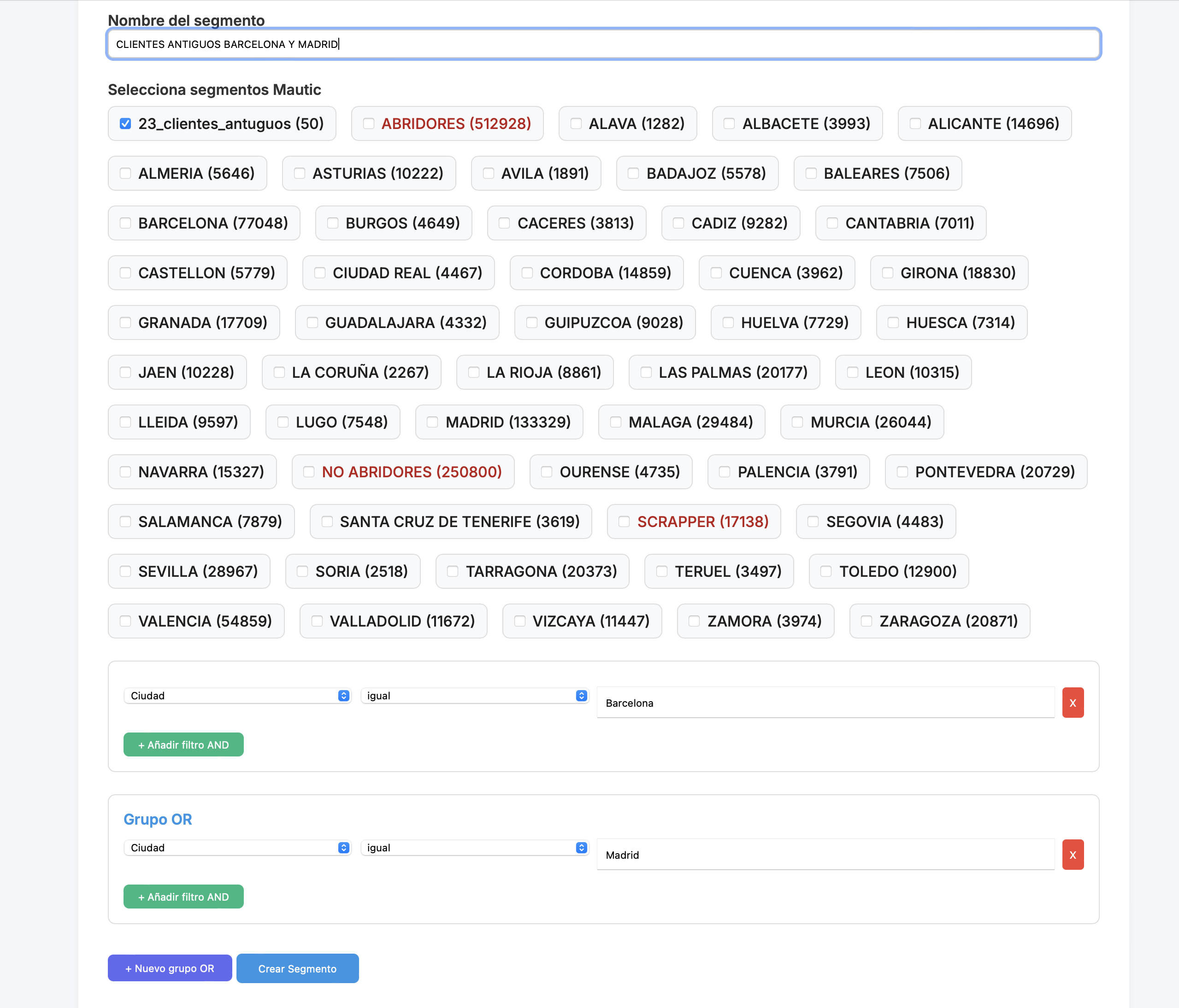Image resolution: width=1179 pixels, height=1008 pixels.
Task: Check the BARCELONA (77048) segment
Action: tap(126, 223)
